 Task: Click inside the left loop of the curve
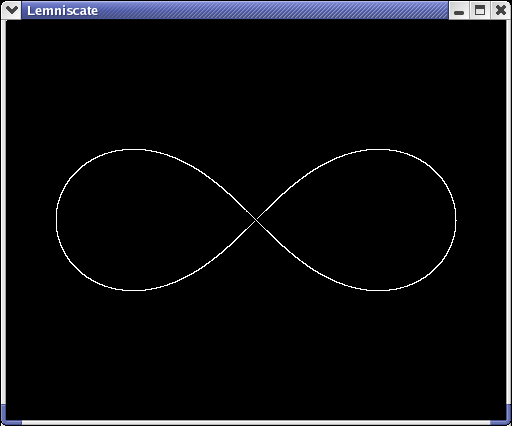point(140,220)
